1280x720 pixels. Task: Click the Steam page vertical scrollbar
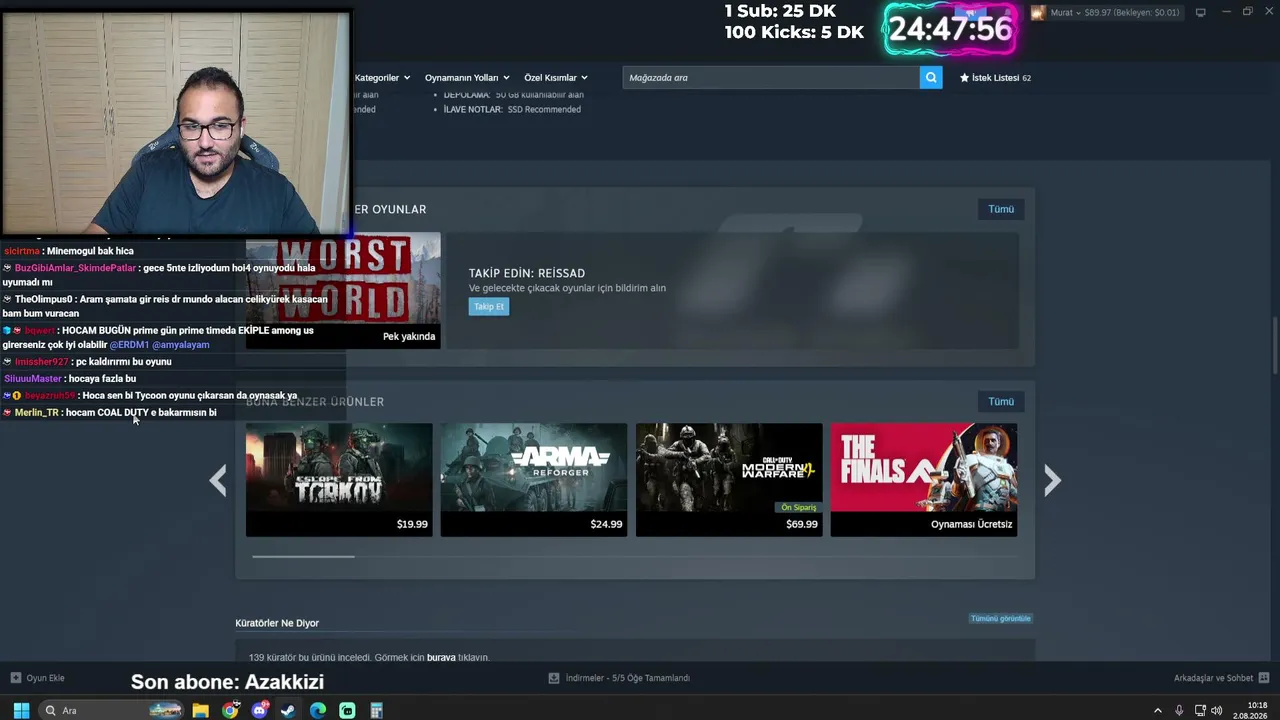pos(1273,345)
